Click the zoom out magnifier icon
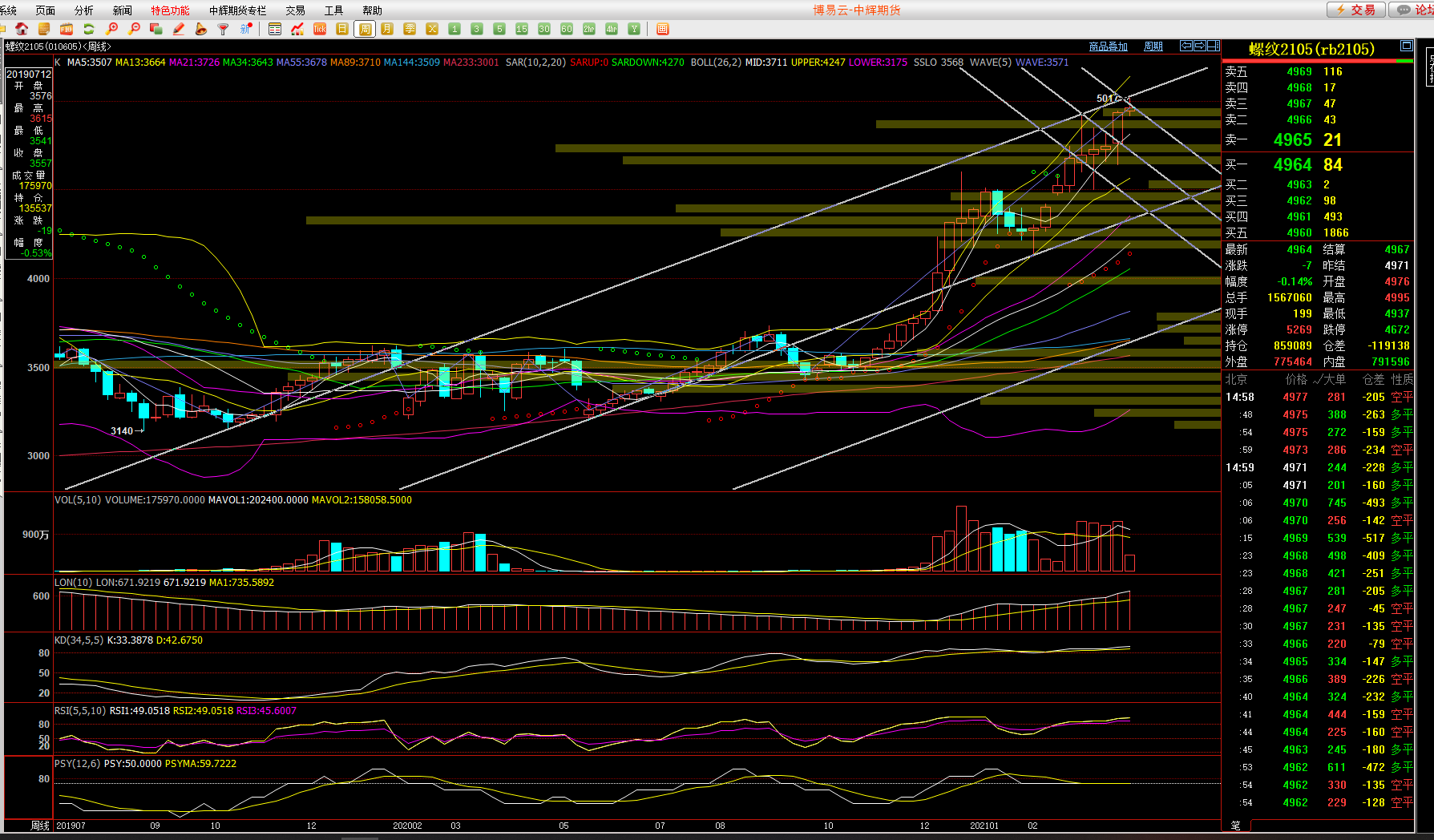 click(x=135, y=29)
